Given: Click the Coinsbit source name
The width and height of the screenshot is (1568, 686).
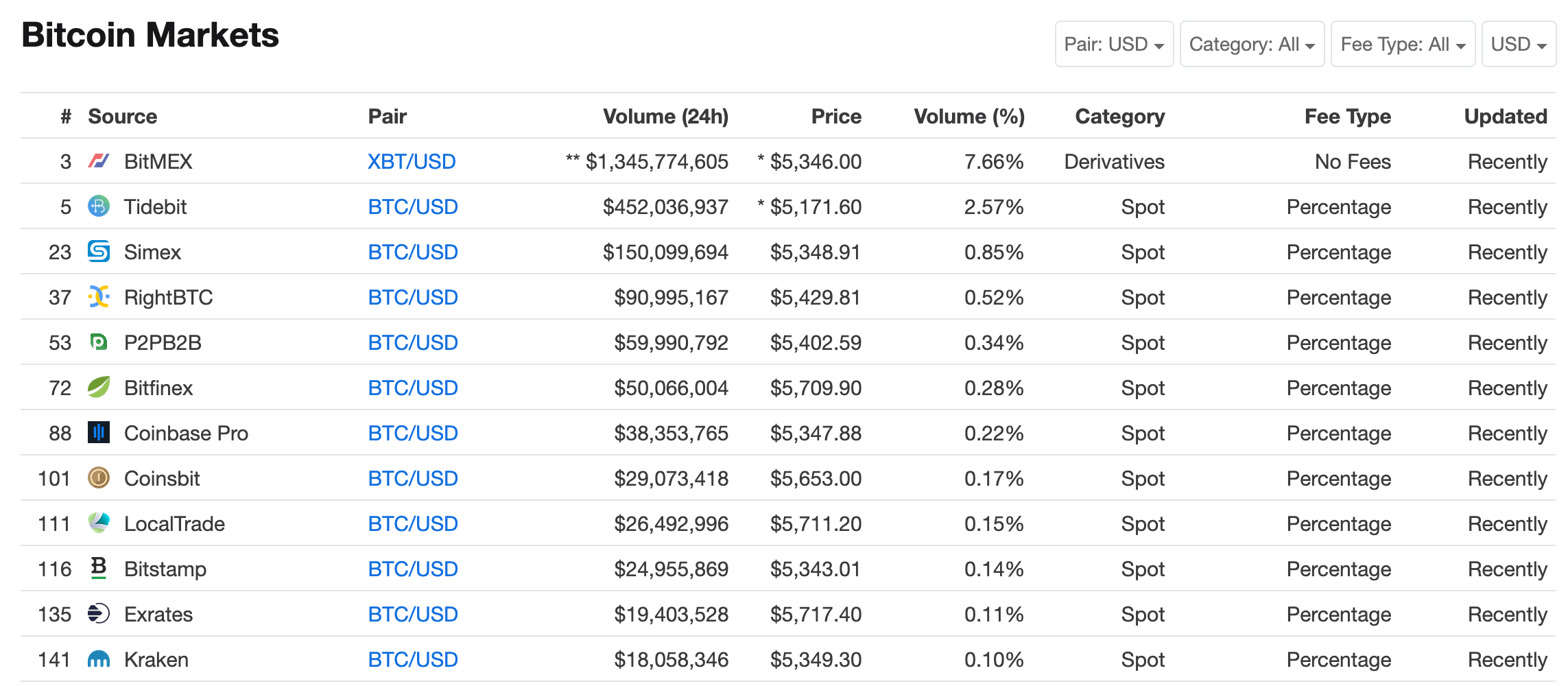Looking at the screenshot, I should point(162,478).
